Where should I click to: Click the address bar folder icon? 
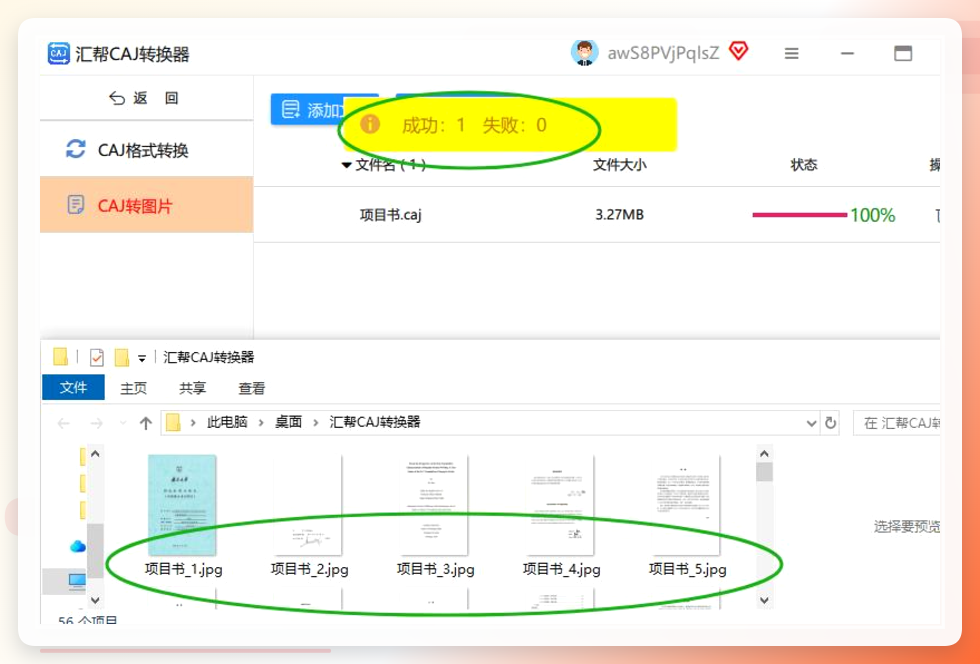[x=173, y=423]
